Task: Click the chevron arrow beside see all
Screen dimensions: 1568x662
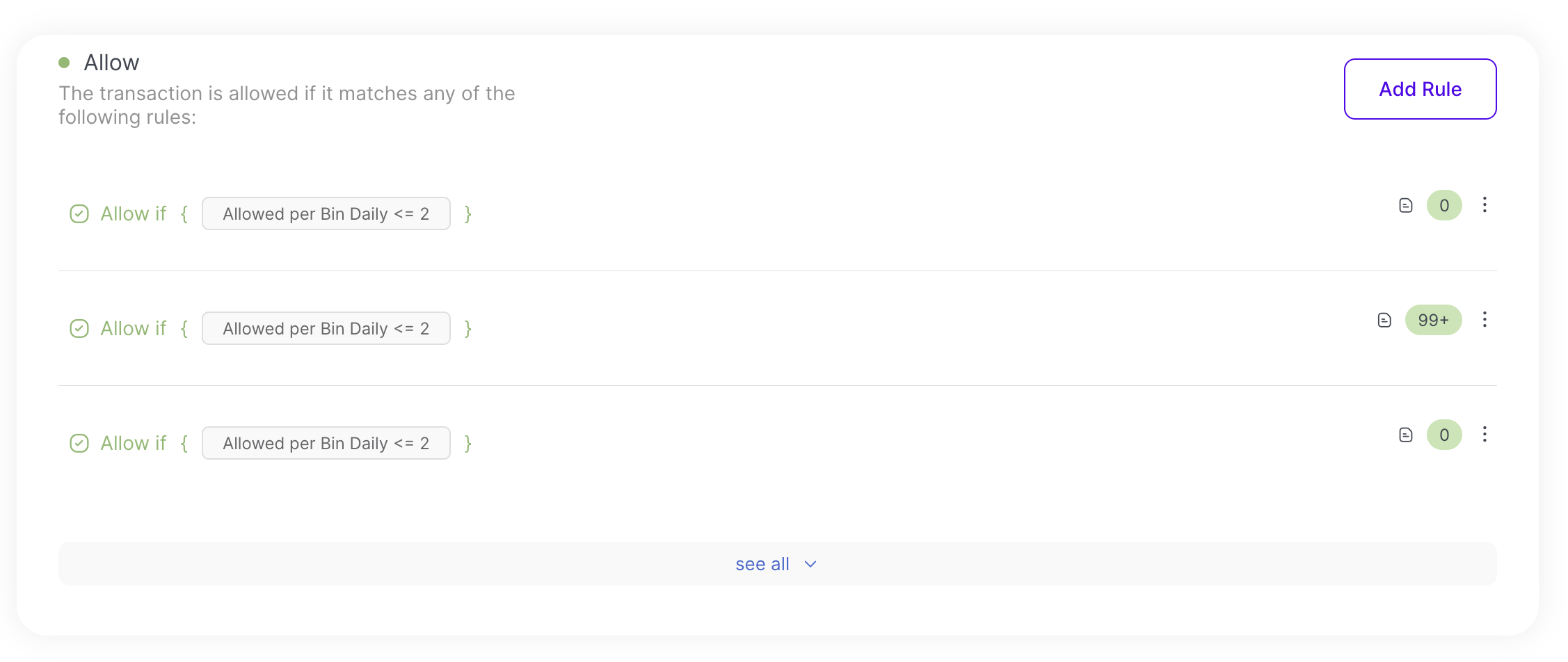Action: [x=810, y=564]
